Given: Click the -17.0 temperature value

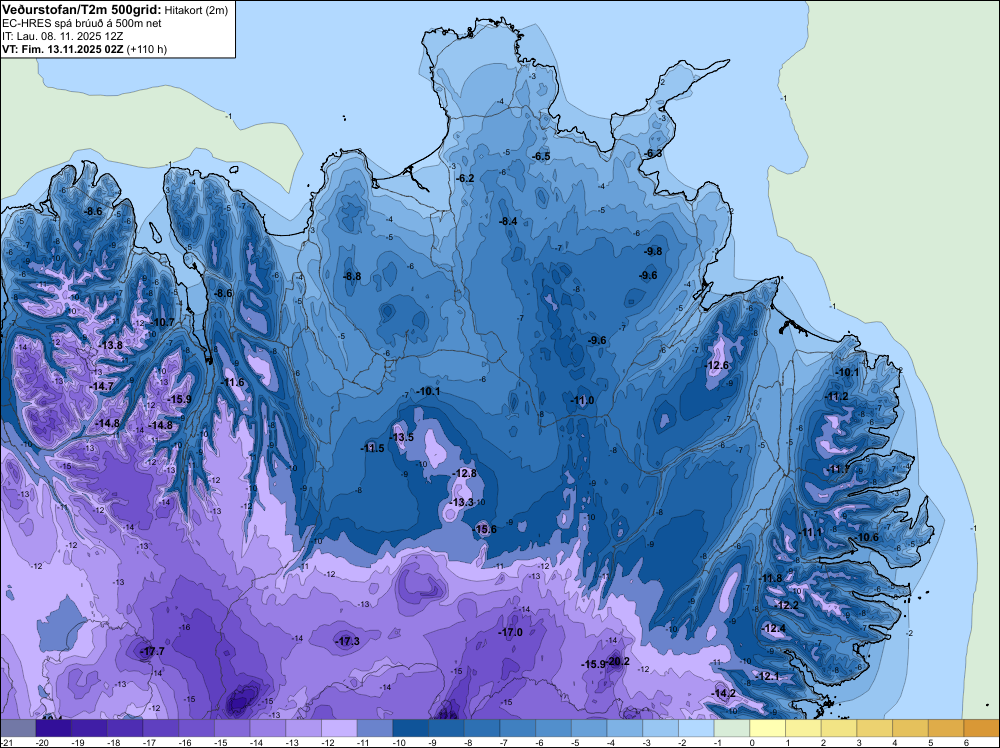Looking at the screenshot, I should 510,632.
